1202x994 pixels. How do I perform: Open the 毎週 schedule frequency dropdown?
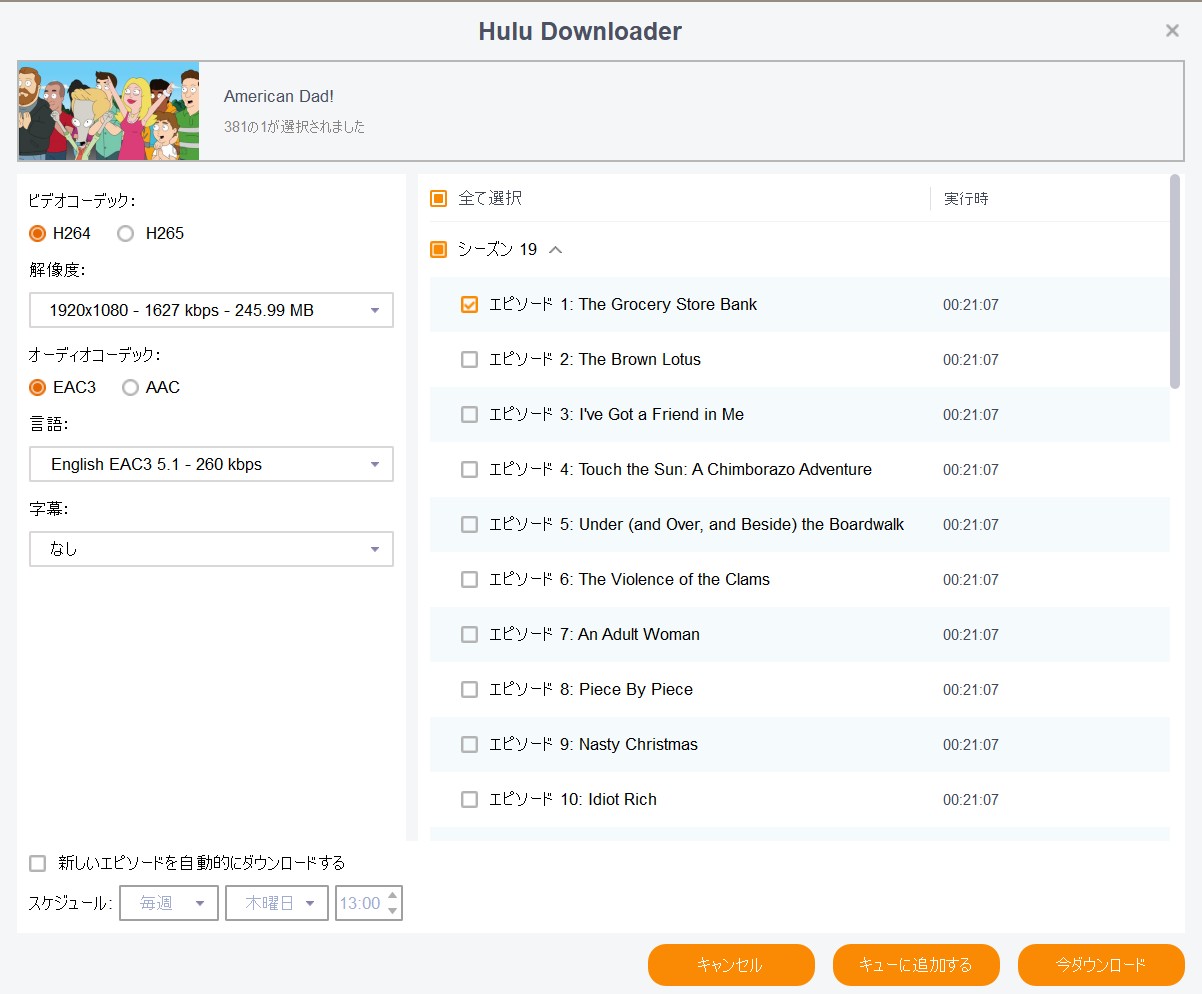click(169, 903)
